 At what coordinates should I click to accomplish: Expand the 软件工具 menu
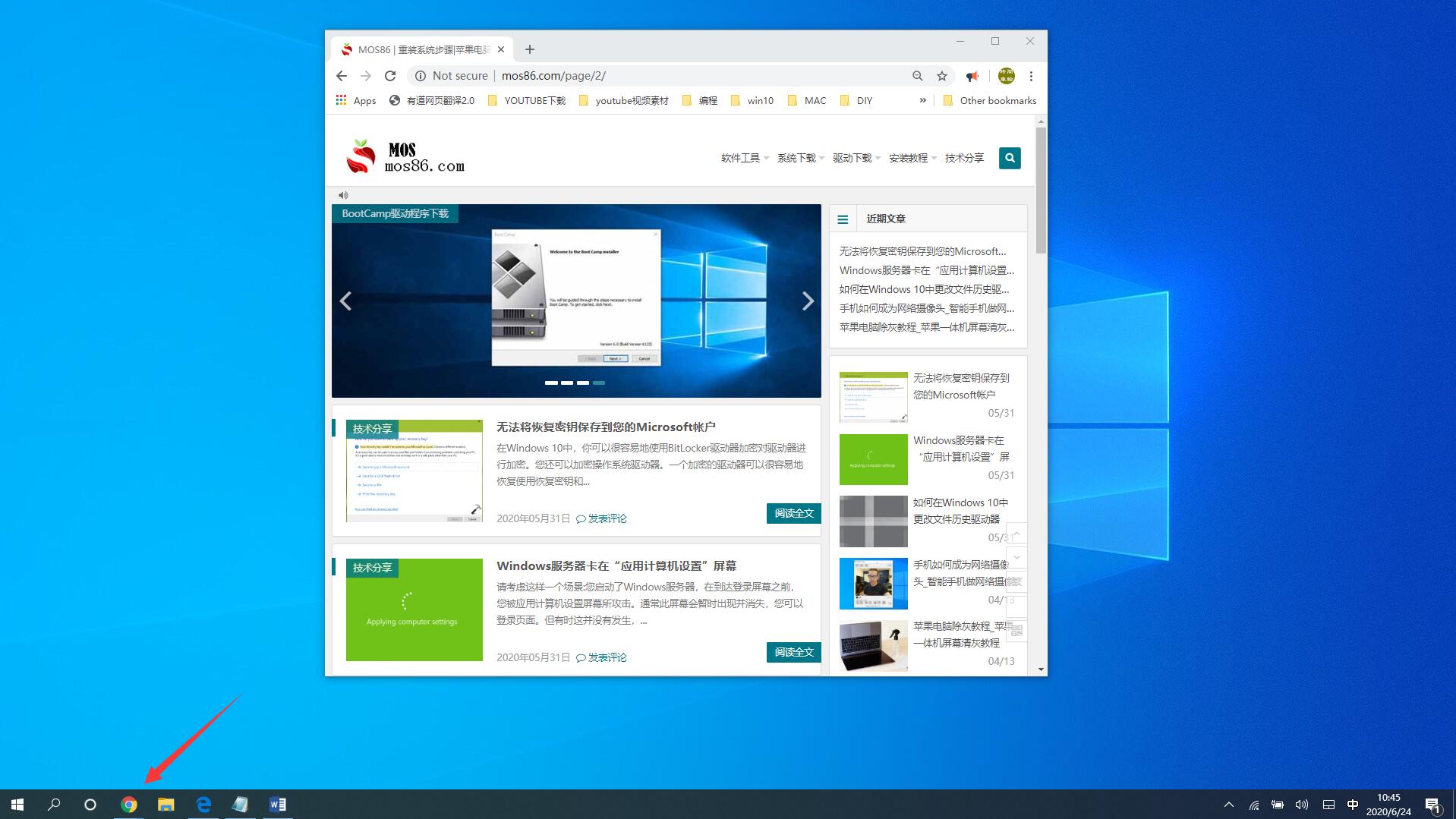click(x=745, y=158)
